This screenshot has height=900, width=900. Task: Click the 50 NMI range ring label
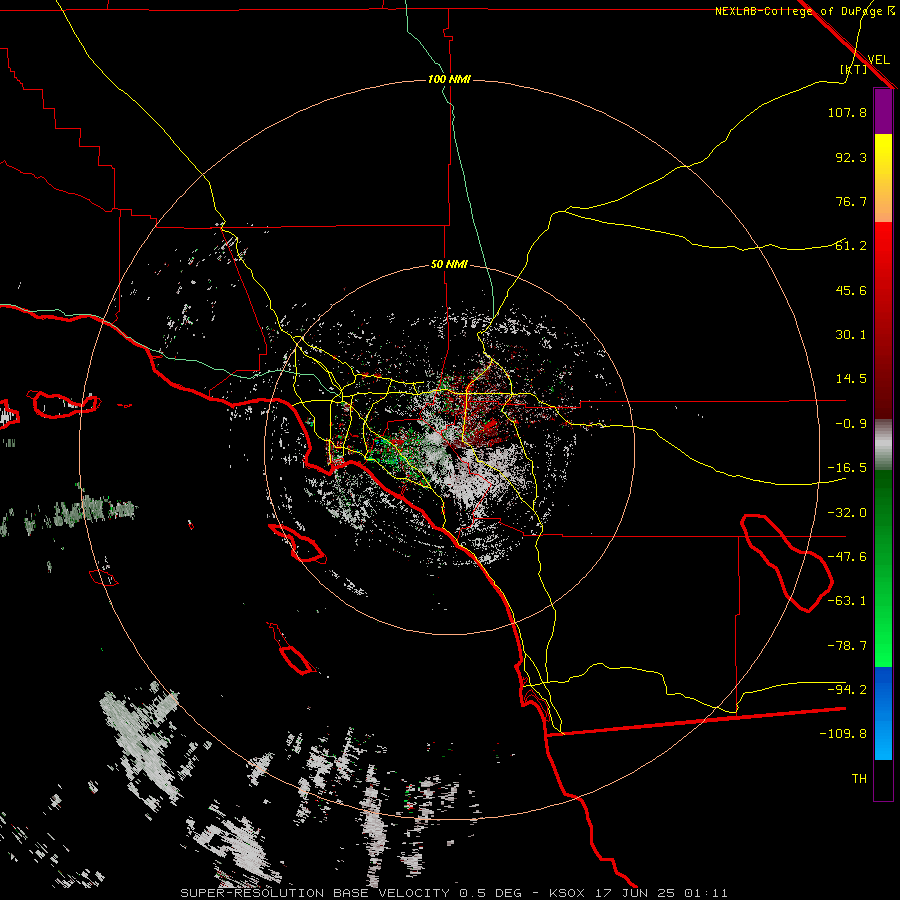[x=449, y=265]
